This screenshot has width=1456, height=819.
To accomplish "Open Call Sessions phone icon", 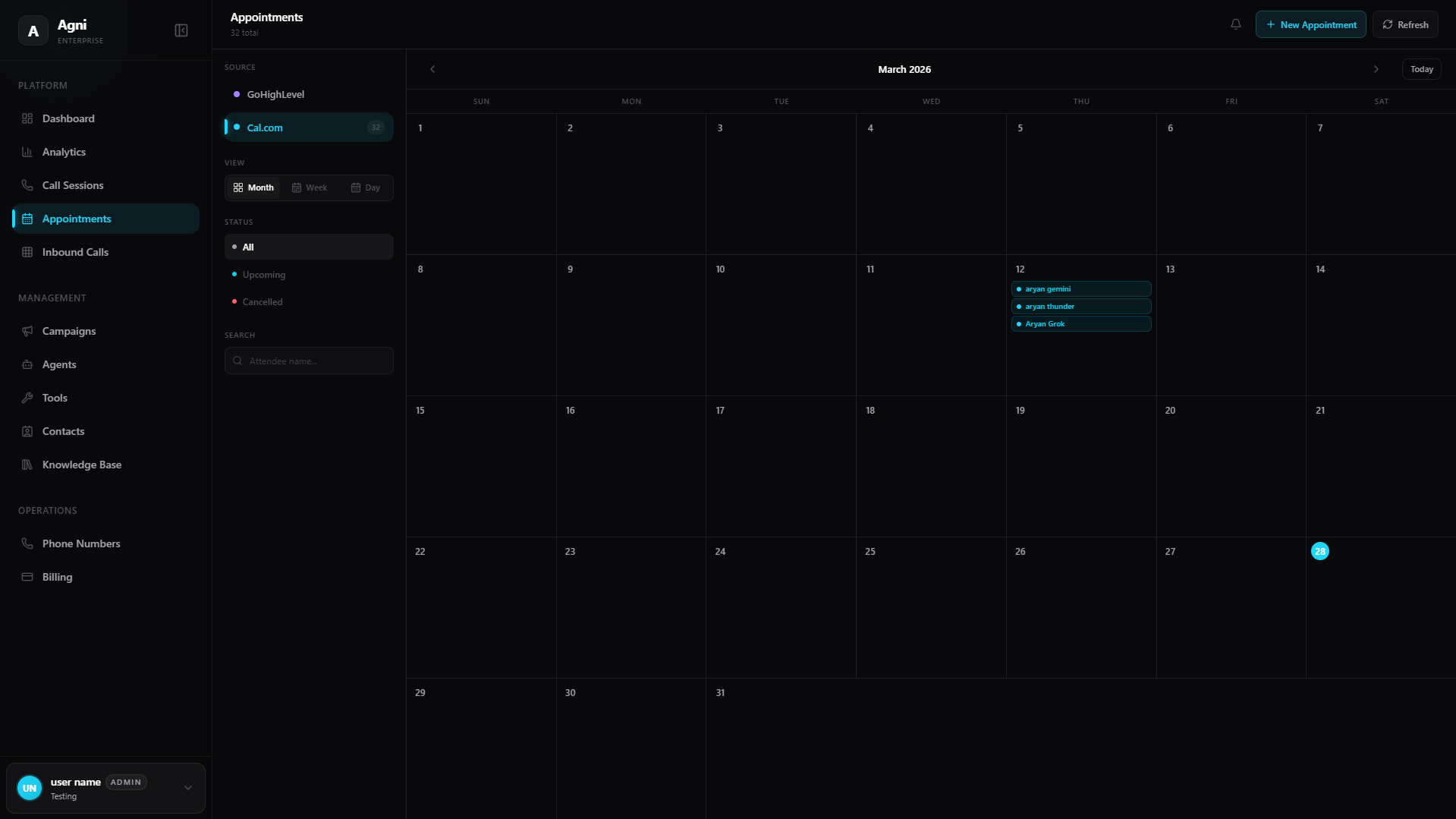I will click(27, 185).
